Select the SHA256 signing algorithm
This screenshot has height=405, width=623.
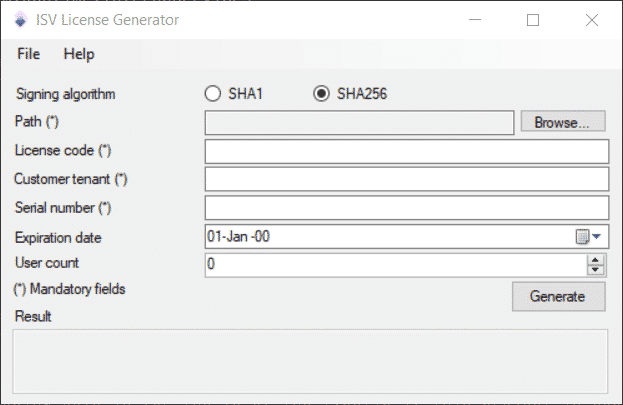pyautogui.click(x=321, y=94)
